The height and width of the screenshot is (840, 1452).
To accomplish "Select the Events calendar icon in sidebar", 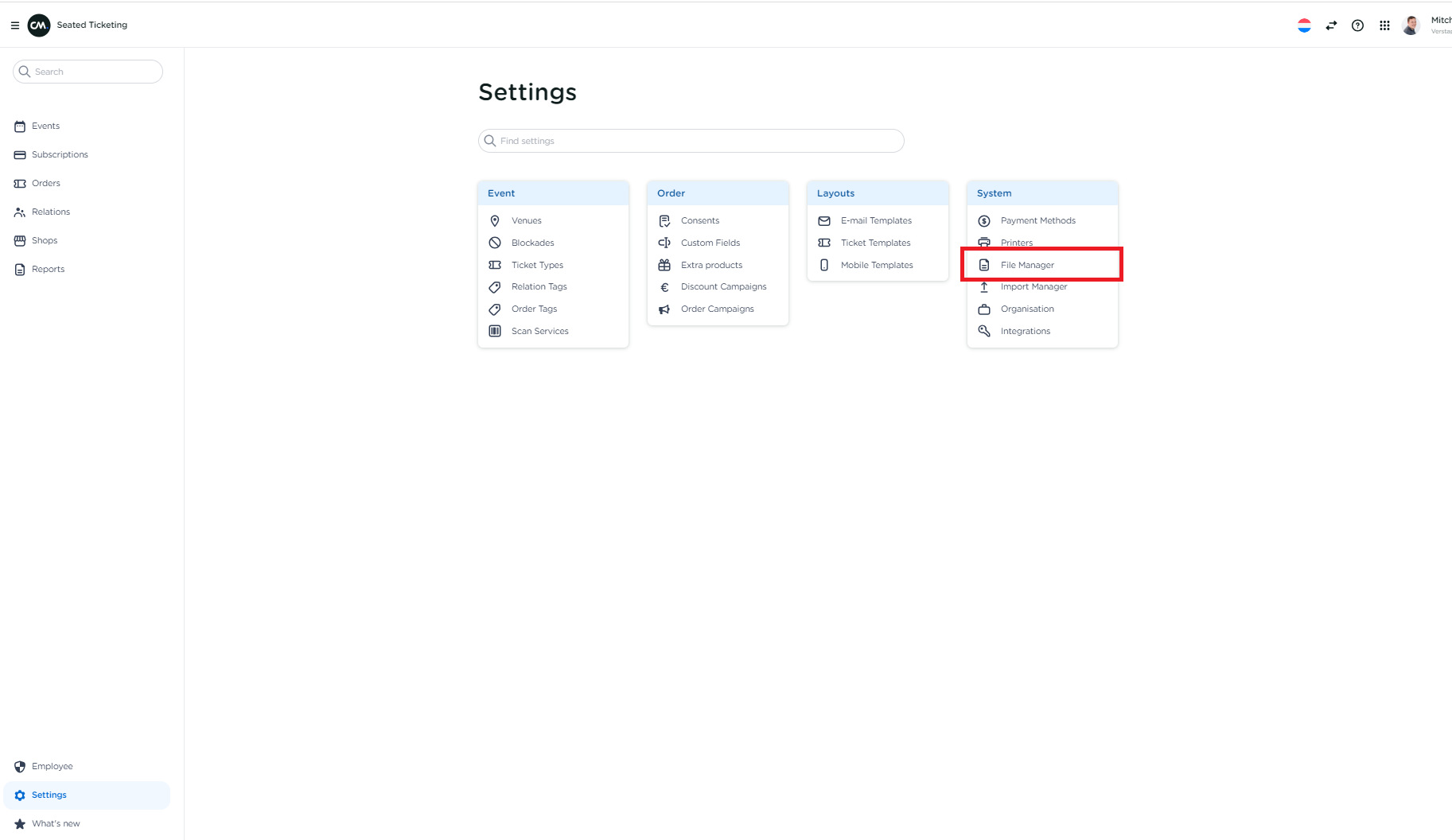I will (19, 126).
